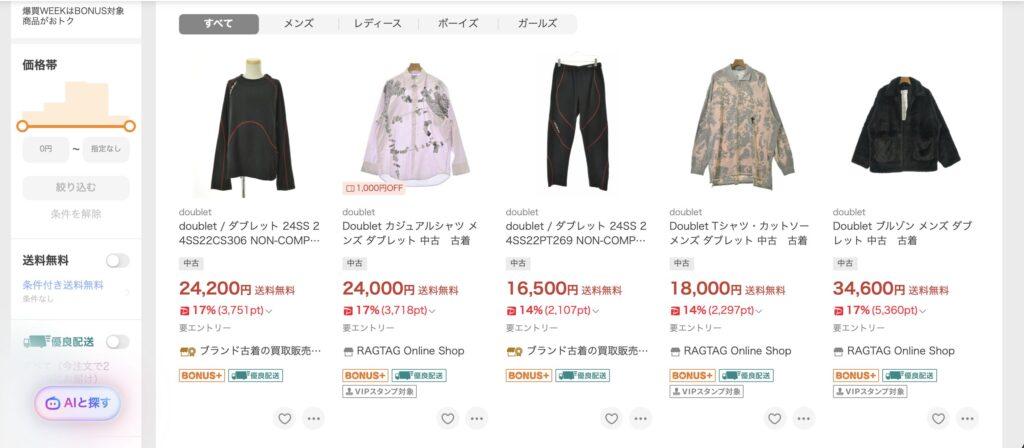Open the AIと探す assistant button
The image size is (1024, 448).
click(x=78, y=403)
